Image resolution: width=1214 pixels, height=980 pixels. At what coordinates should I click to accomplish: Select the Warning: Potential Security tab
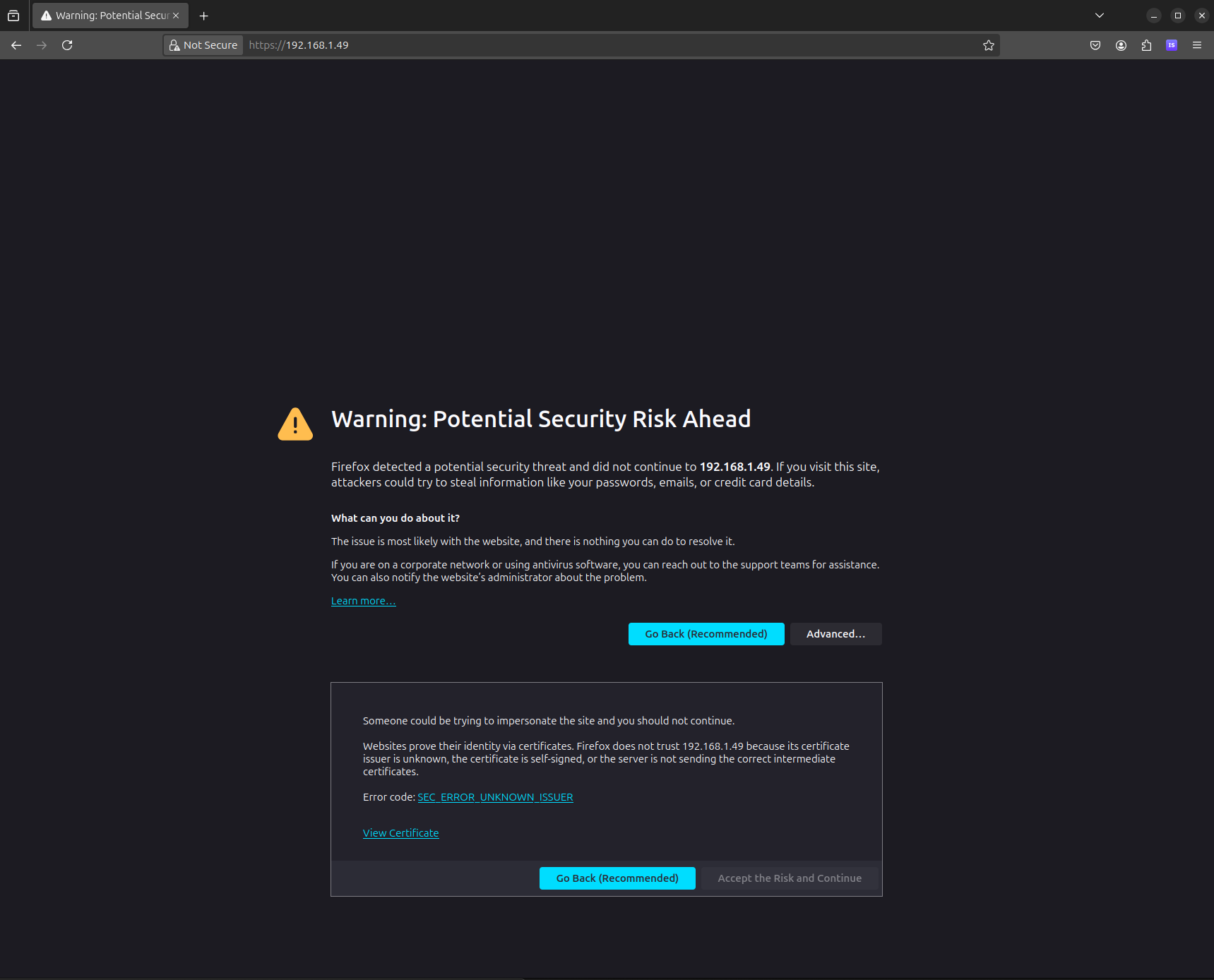click(106, 16)
